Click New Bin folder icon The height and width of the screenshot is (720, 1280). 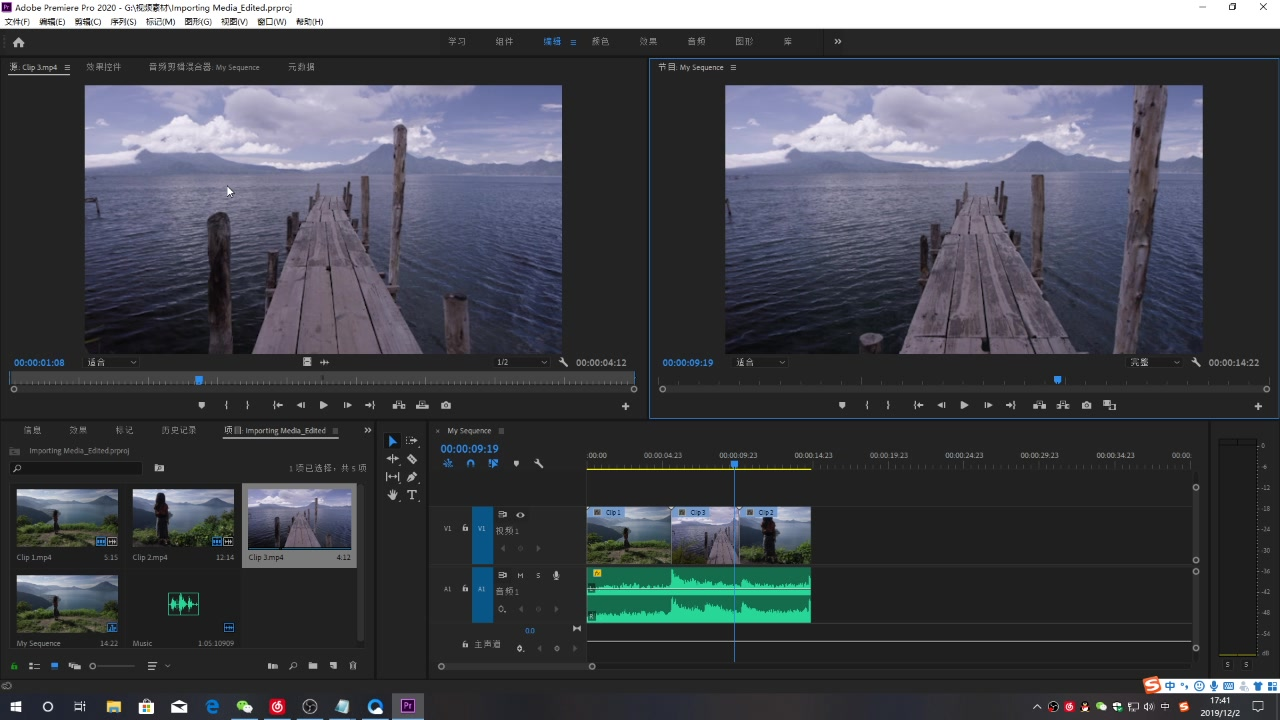[312, 666]
